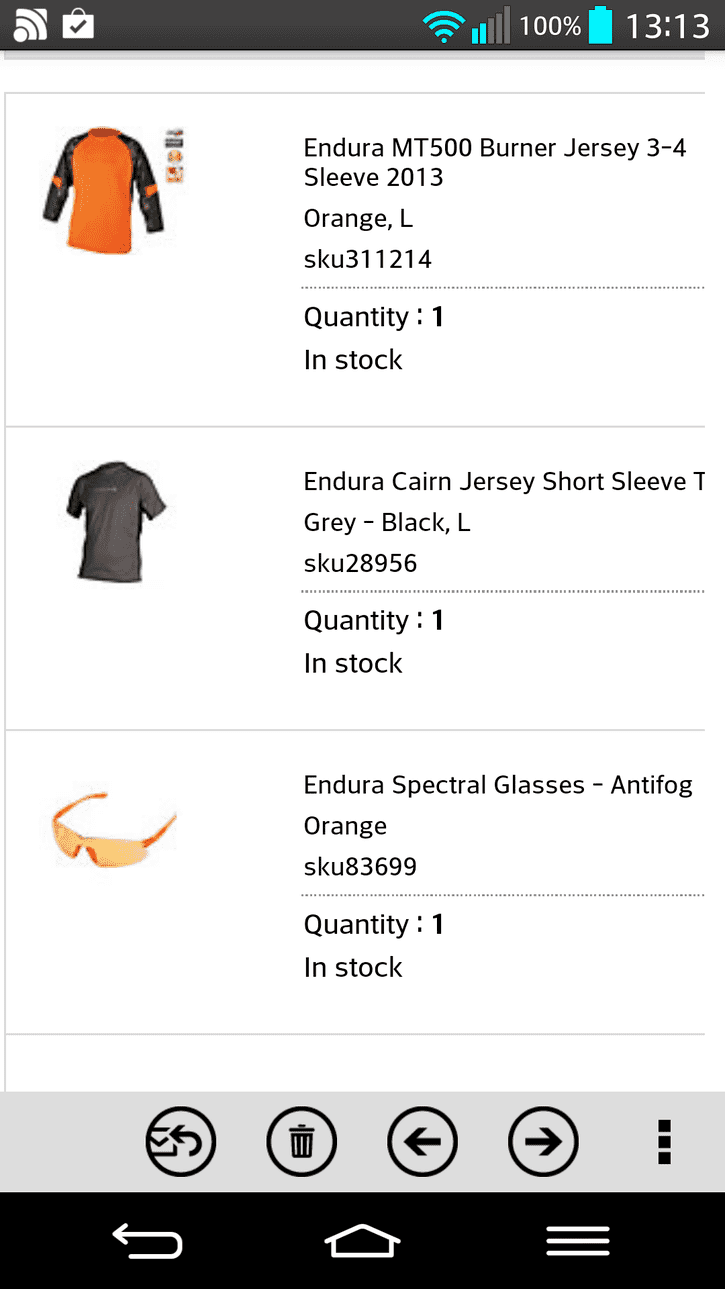The image size is (725, 1289).
Task: Tap the shopping bag notification icon
Action: click(78, 24)
